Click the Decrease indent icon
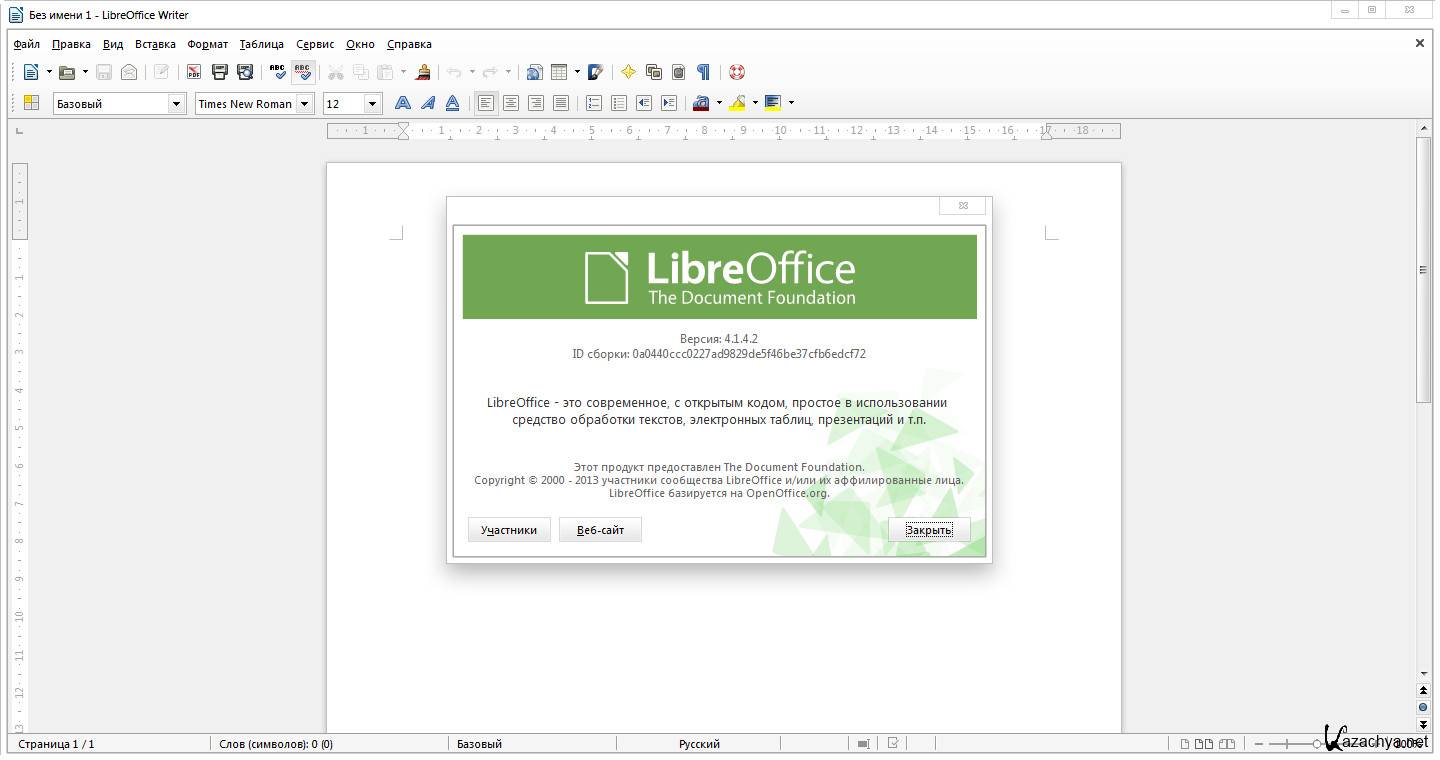1440x760 pixels. (644, 103)
